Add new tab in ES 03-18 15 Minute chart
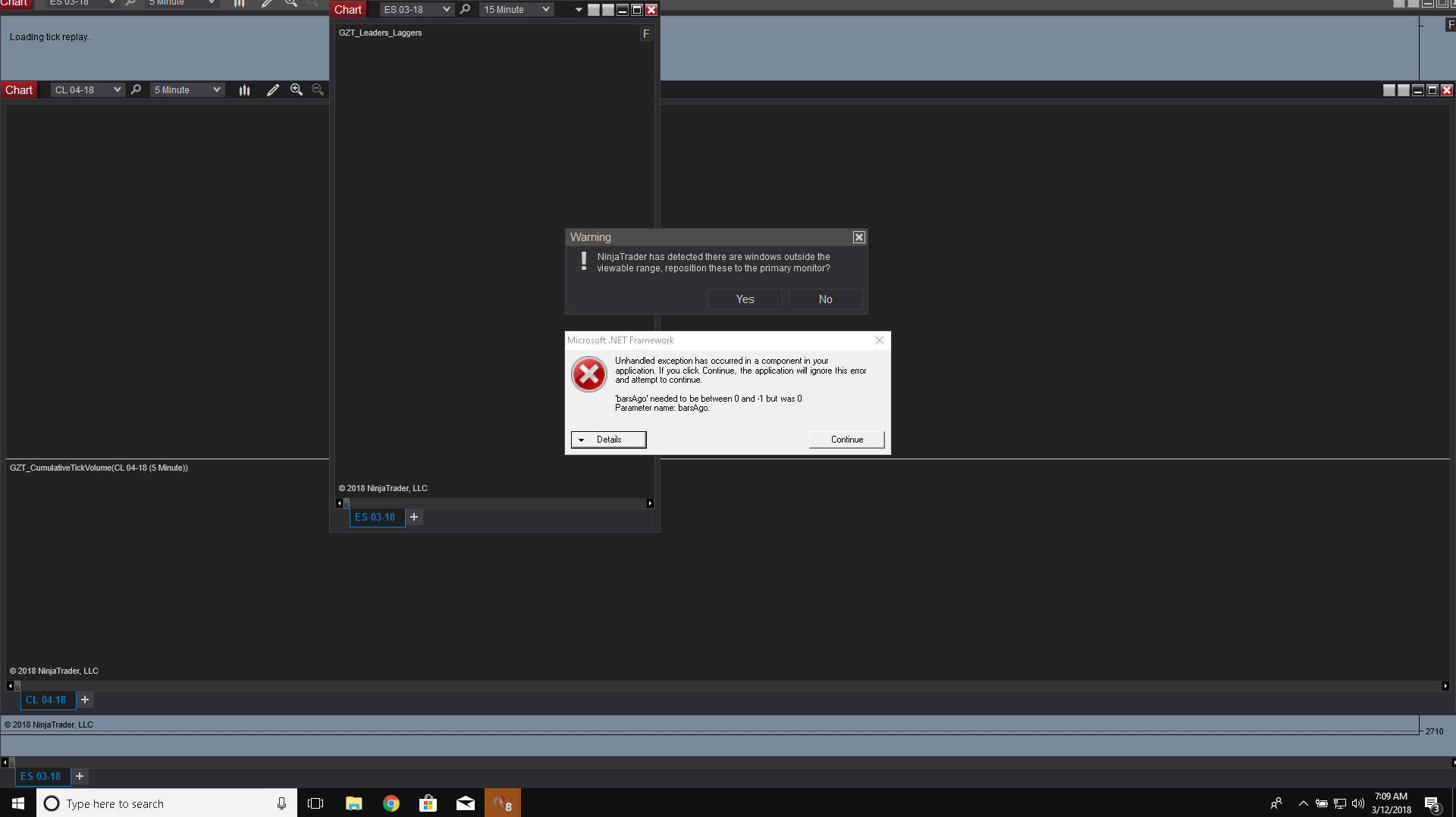This screenshot has width=1456, height=817. pyautogui.click(x=414, y=518)
